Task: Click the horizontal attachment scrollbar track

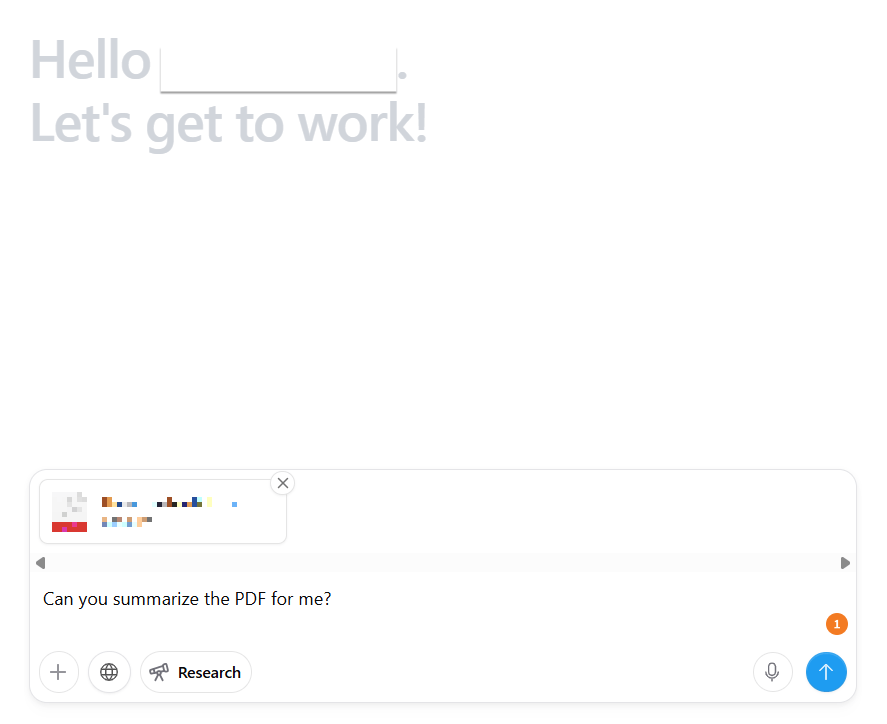Action: coord(442,563)
